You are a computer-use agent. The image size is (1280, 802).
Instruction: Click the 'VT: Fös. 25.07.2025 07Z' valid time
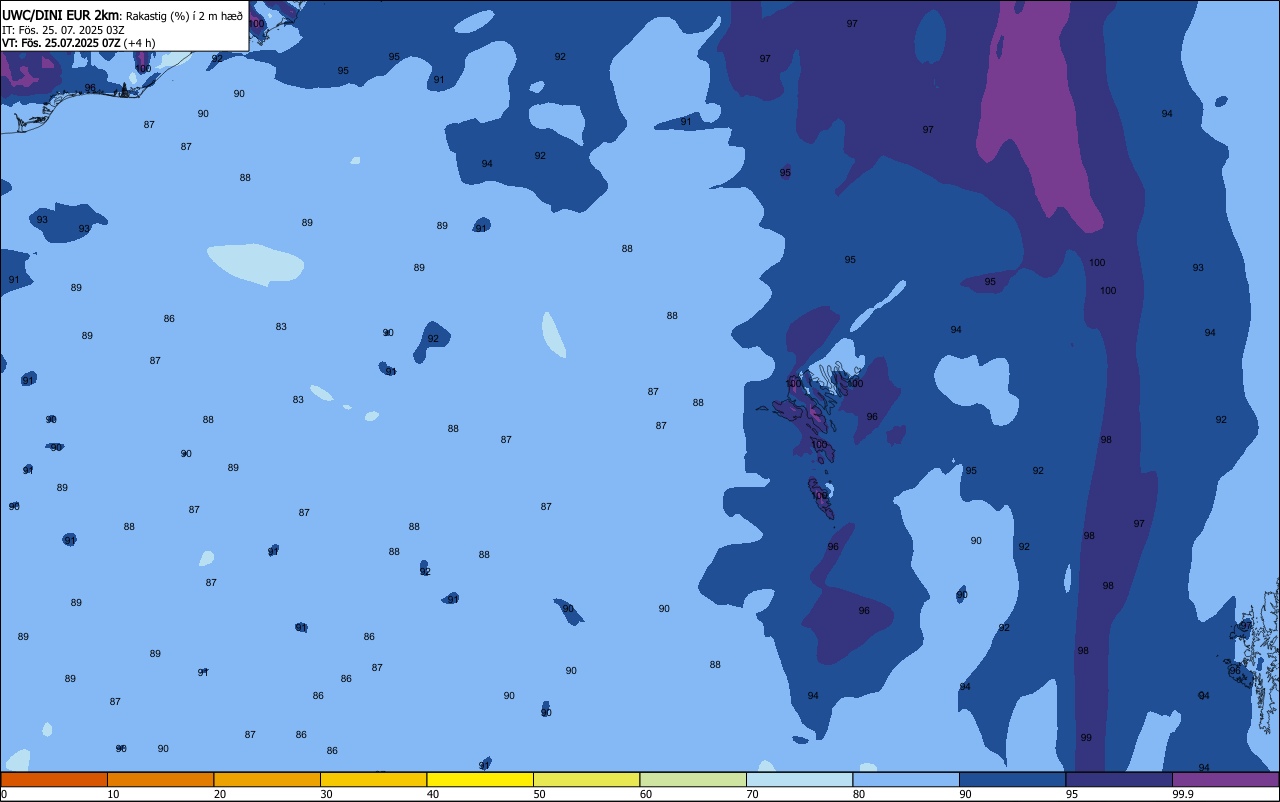click(61, 42)
